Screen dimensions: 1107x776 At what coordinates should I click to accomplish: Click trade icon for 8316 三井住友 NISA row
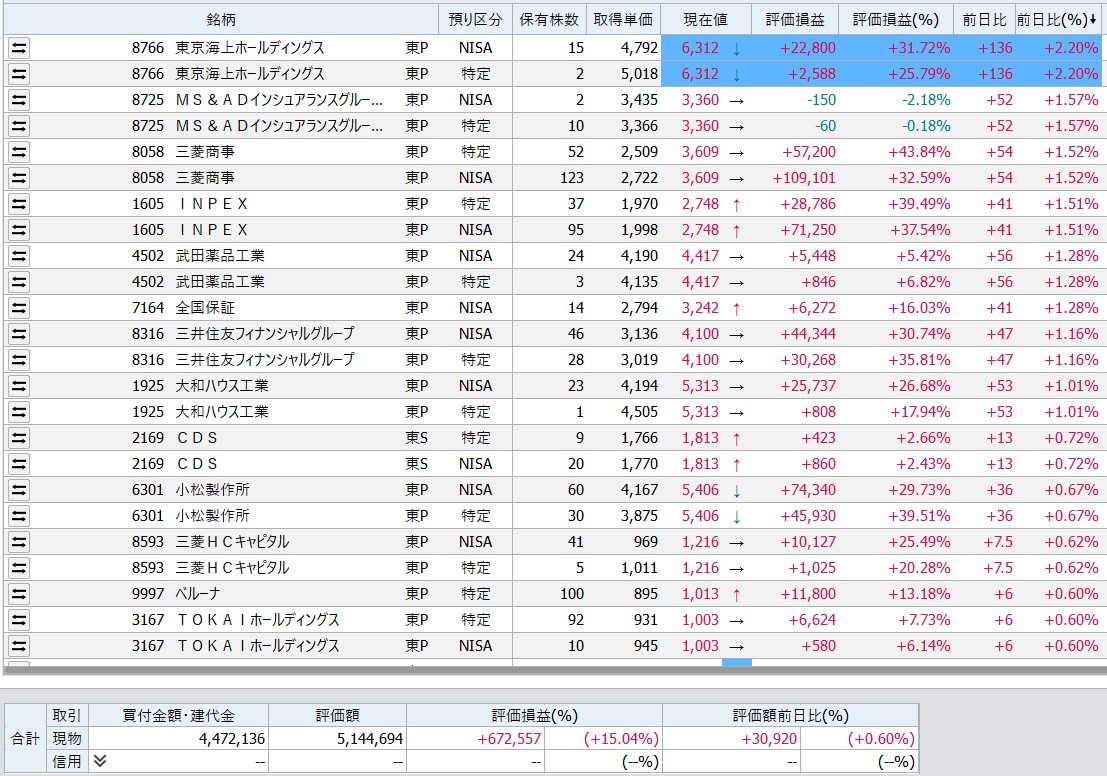[x=19, y=334]
